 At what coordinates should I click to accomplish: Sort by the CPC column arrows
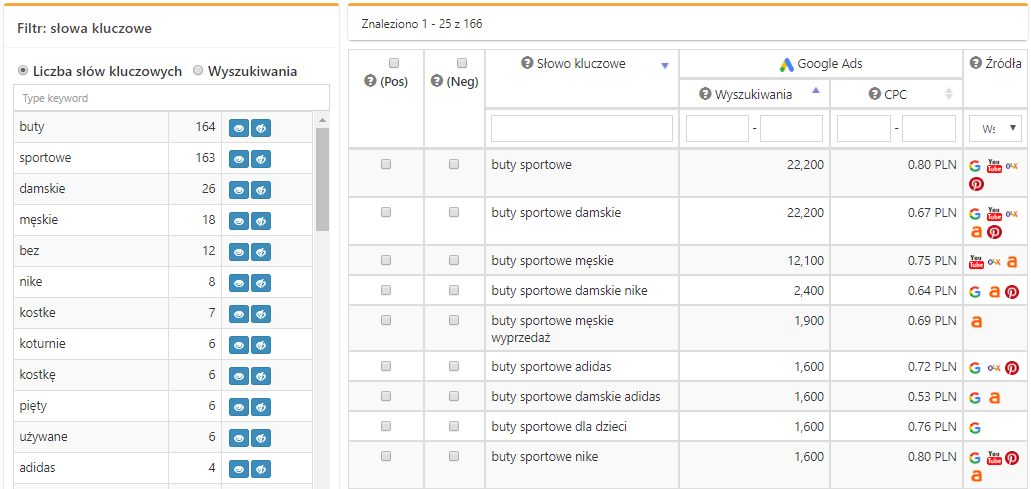[x=948, y=94]
